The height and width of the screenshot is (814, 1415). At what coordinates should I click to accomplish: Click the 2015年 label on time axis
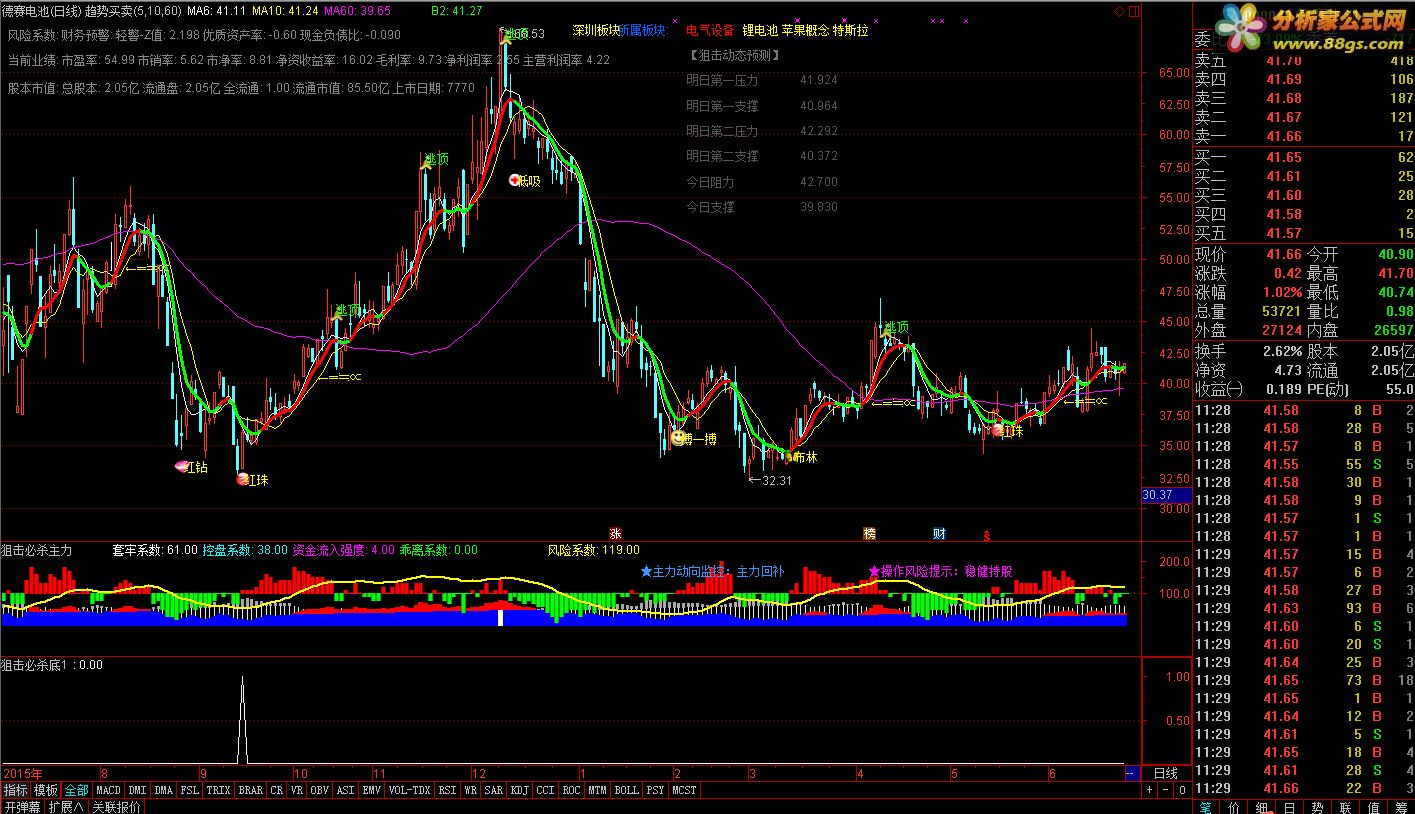pos(24,774)
